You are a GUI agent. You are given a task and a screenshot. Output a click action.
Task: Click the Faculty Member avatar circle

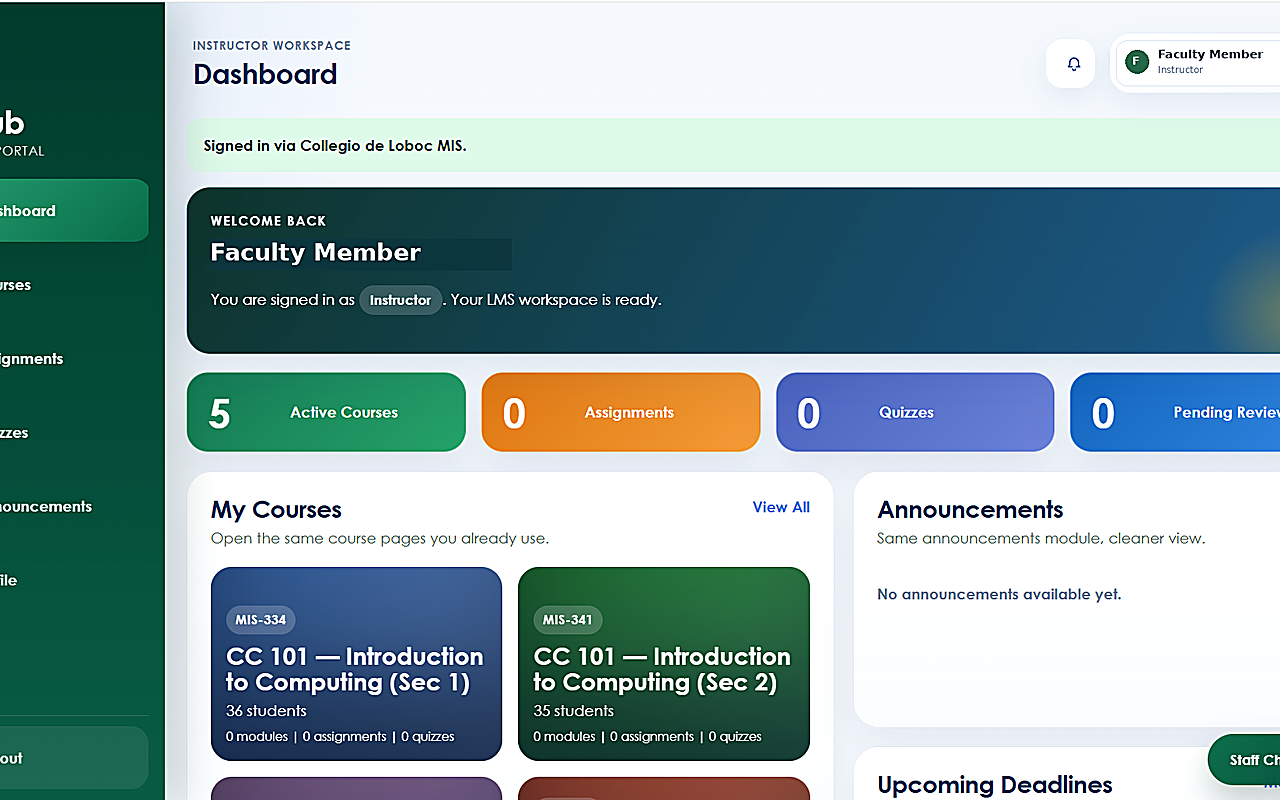coord(1136,62)
